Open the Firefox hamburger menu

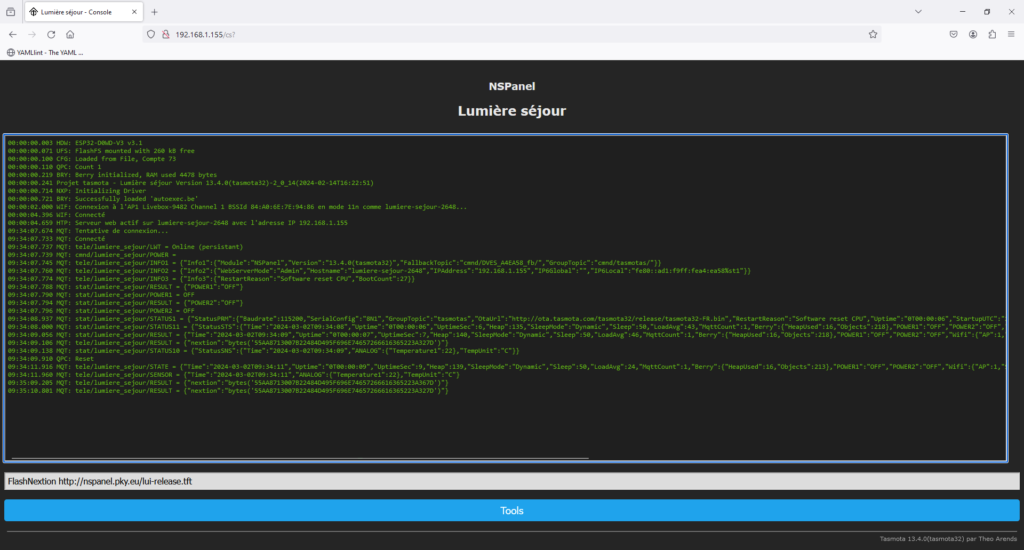tap(1011, 35)
